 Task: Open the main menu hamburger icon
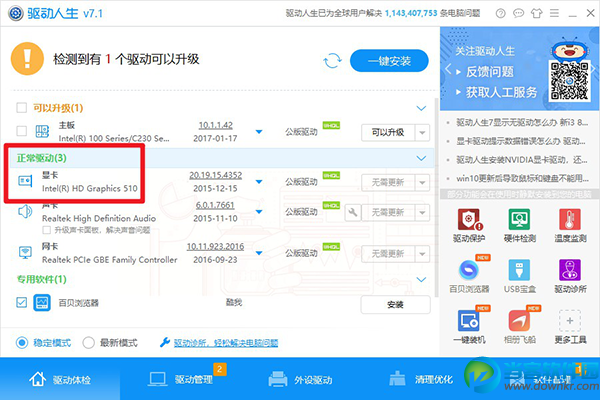coord(554,13)
